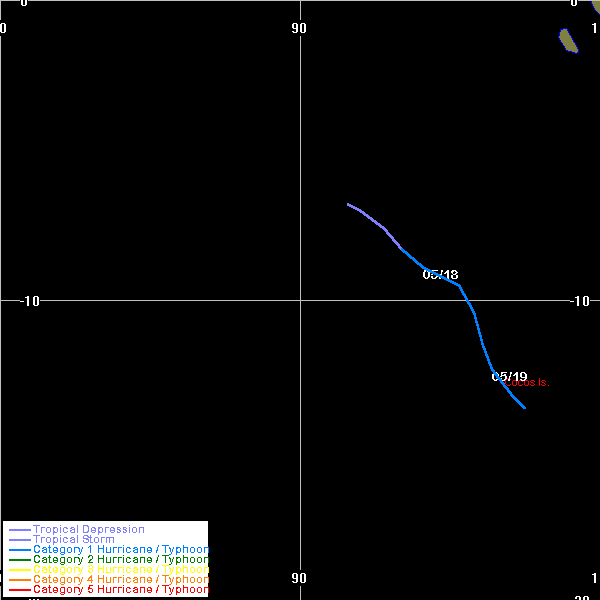Click the red line swatch for Category 5
This screenshot has width=600, height=600.
[x=19, y=590]
